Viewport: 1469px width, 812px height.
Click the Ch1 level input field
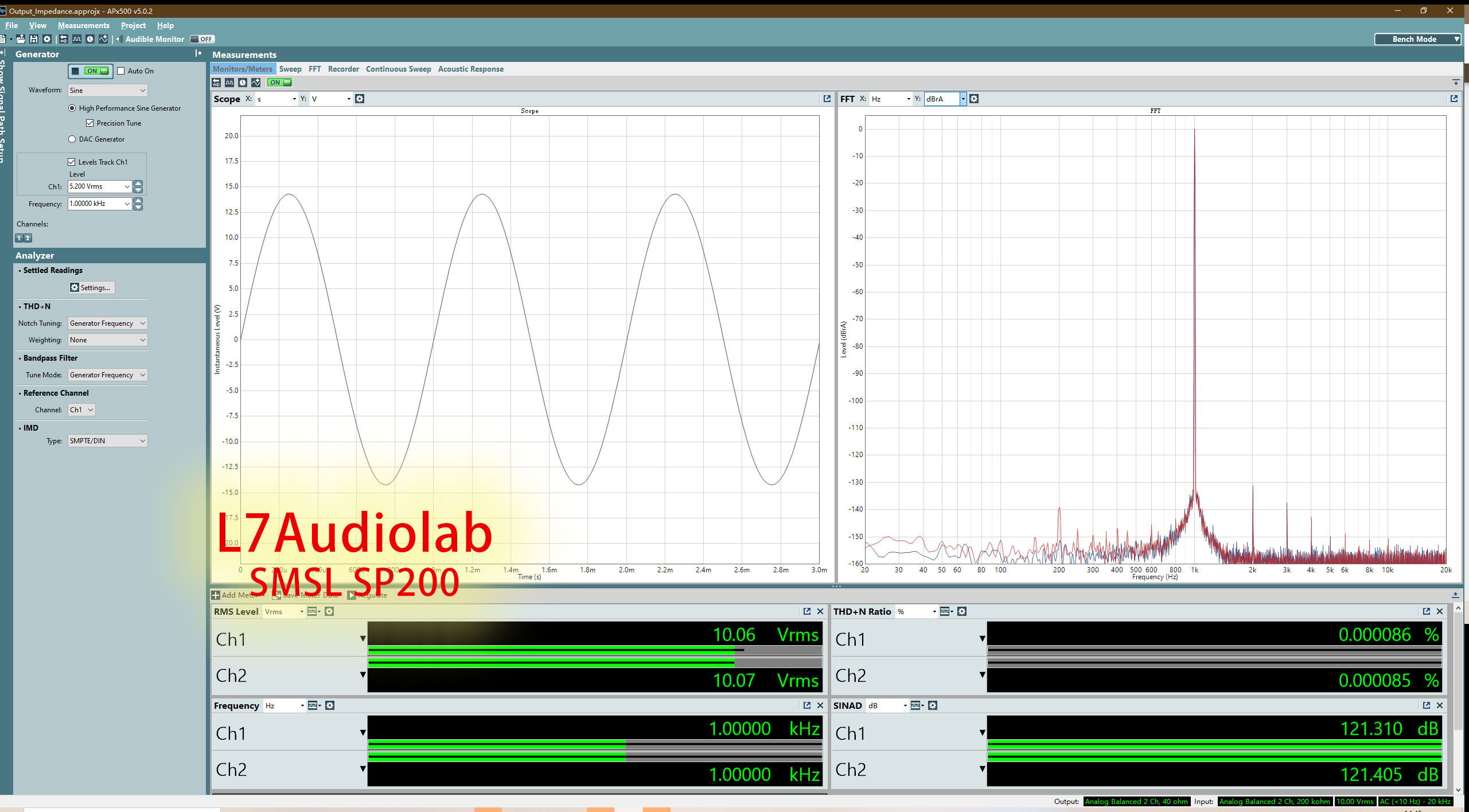[100, 186]
